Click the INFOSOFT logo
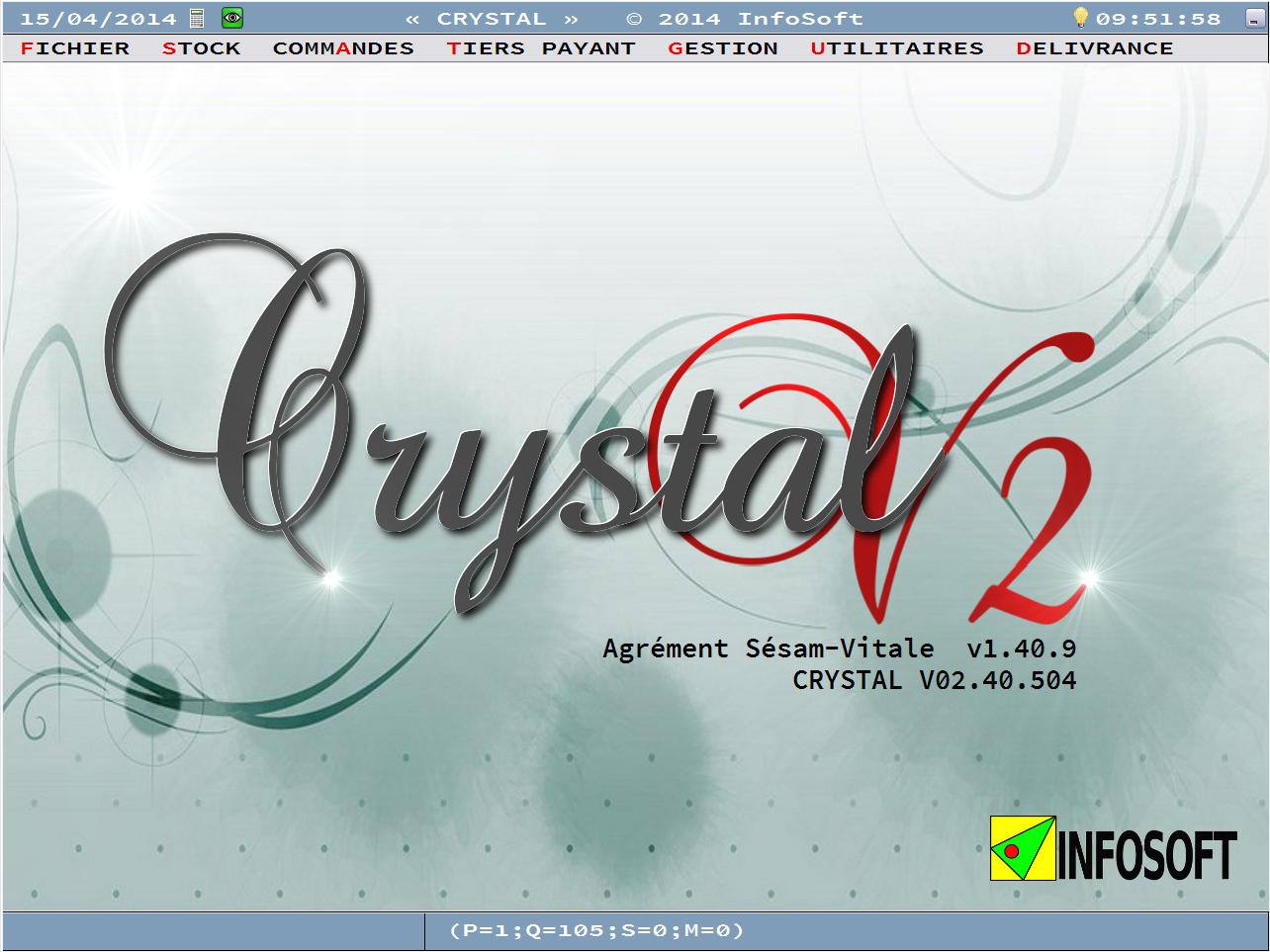 pyautogui.click(x=1114, y=848)
